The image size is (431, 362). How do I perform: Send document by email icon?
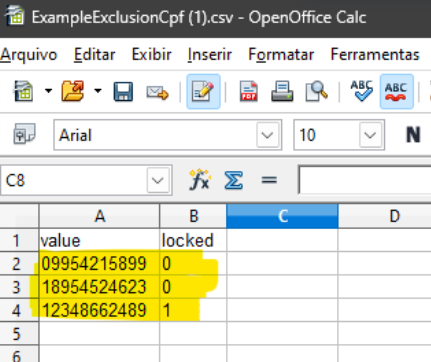click(x=157, y=92)
